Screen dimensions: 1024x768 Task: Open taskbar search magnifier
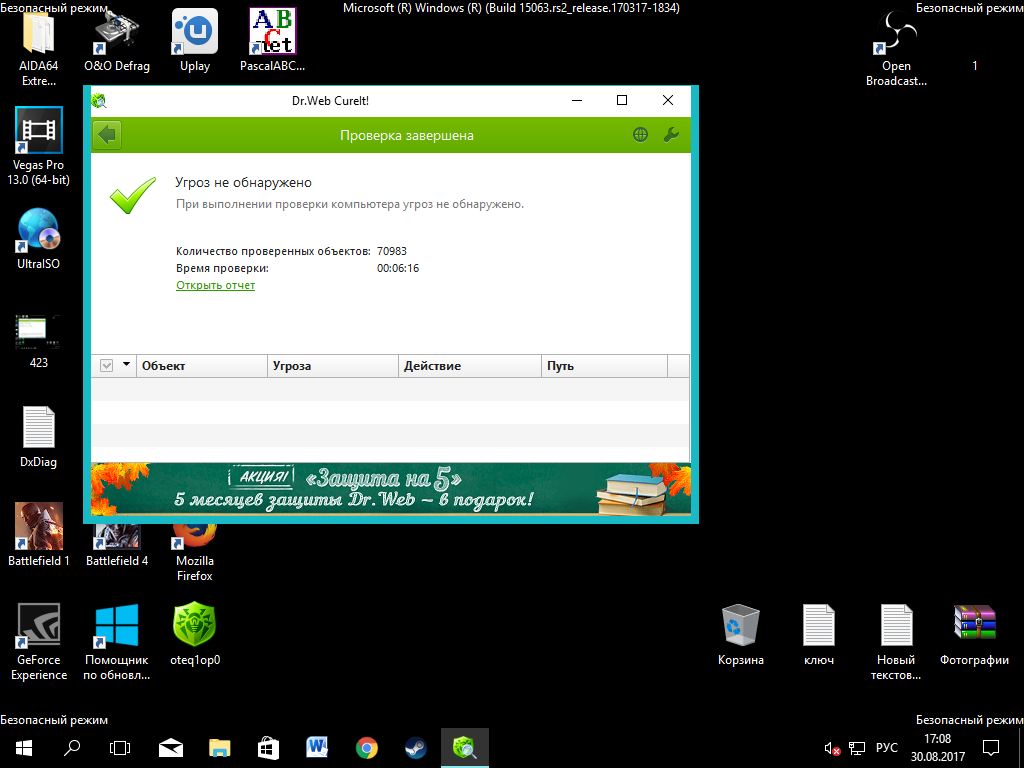point(72,748)
